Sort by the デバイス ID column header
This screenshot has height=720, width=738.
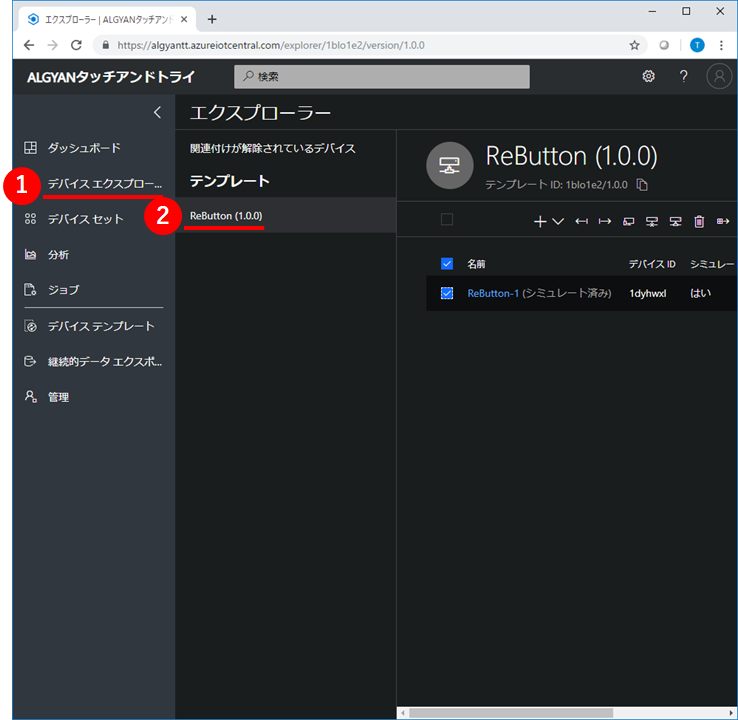pyautogui.click(x=652, y=264)
